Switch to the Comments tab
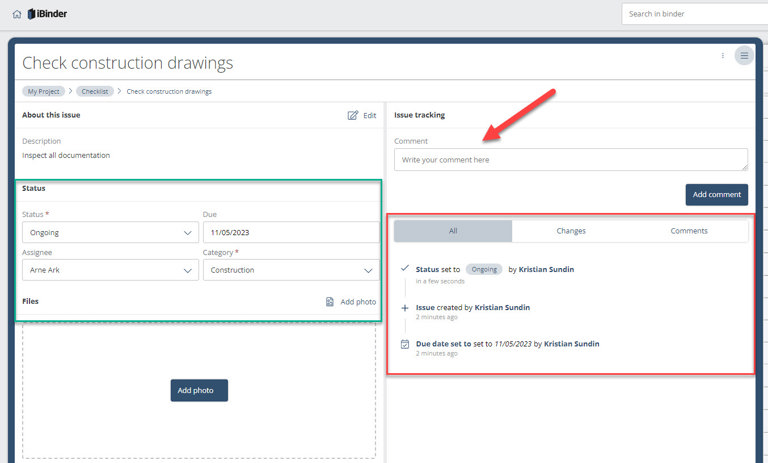 689,231
